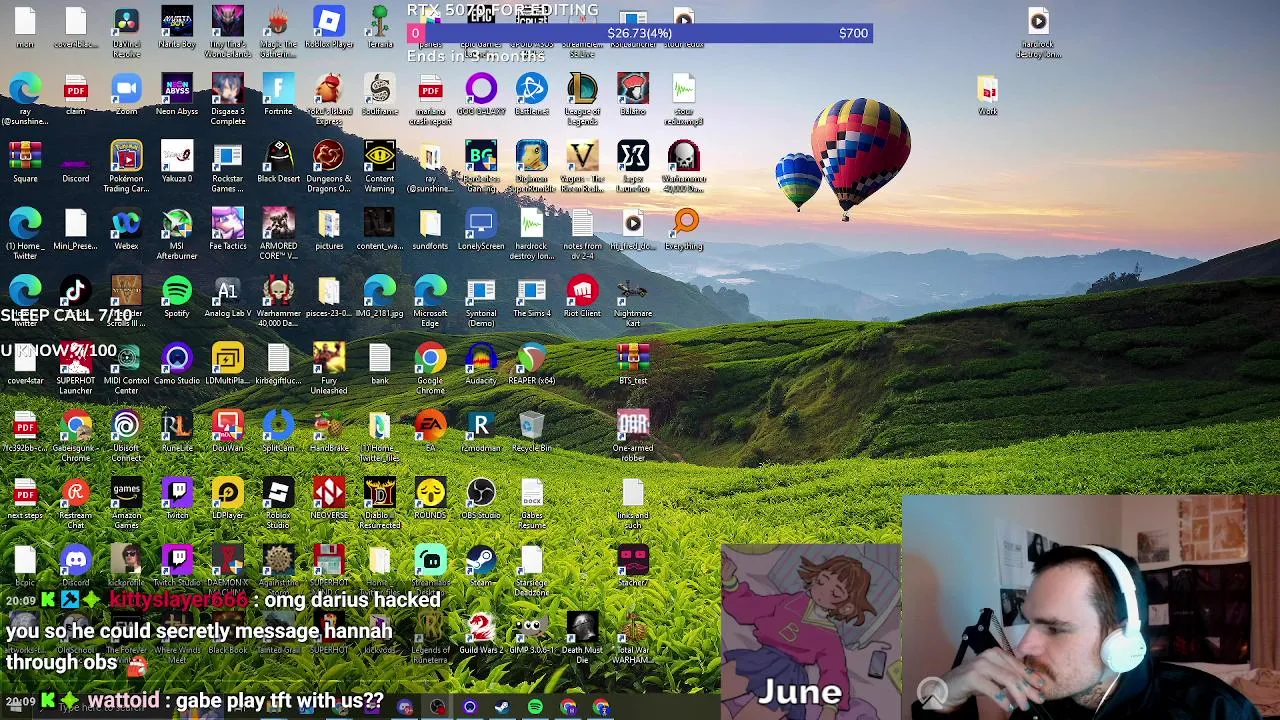
Task: Select the HandBrake icon
Action: tap(329, 430)
